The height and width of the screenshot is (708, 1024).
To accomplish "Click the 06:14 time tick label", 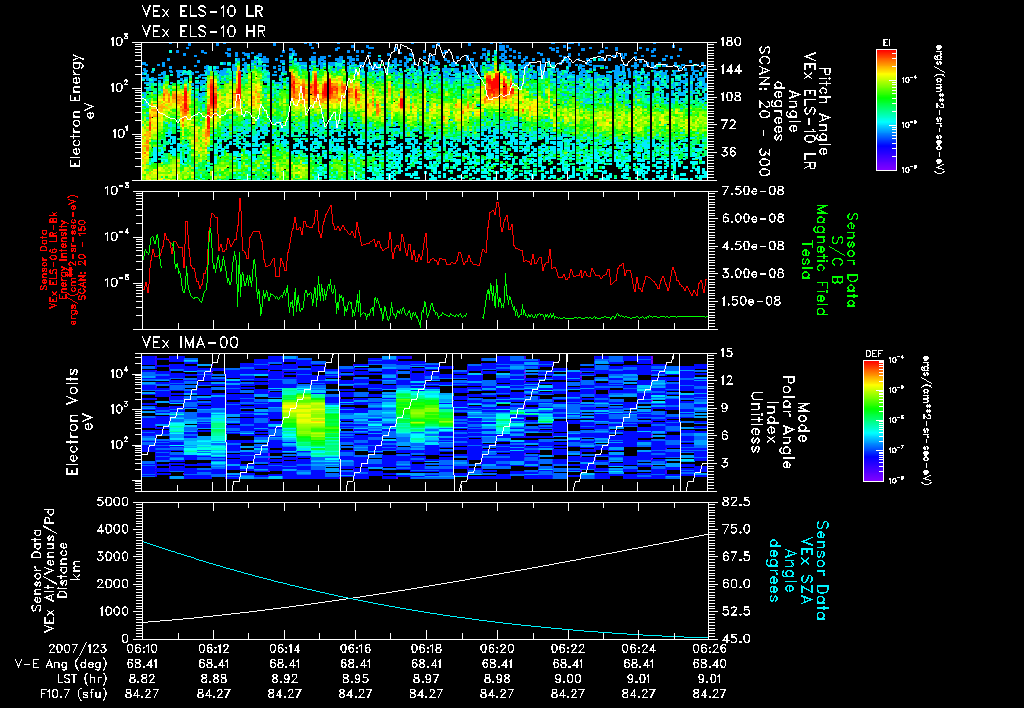I will (284, 649).
